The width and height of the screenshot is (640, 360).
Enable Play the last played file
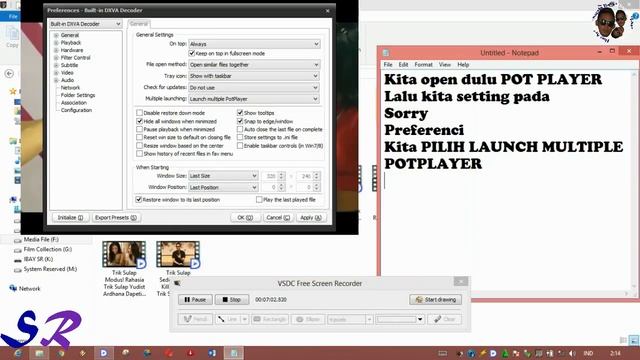pyautogui.click(x=259, y=200)
